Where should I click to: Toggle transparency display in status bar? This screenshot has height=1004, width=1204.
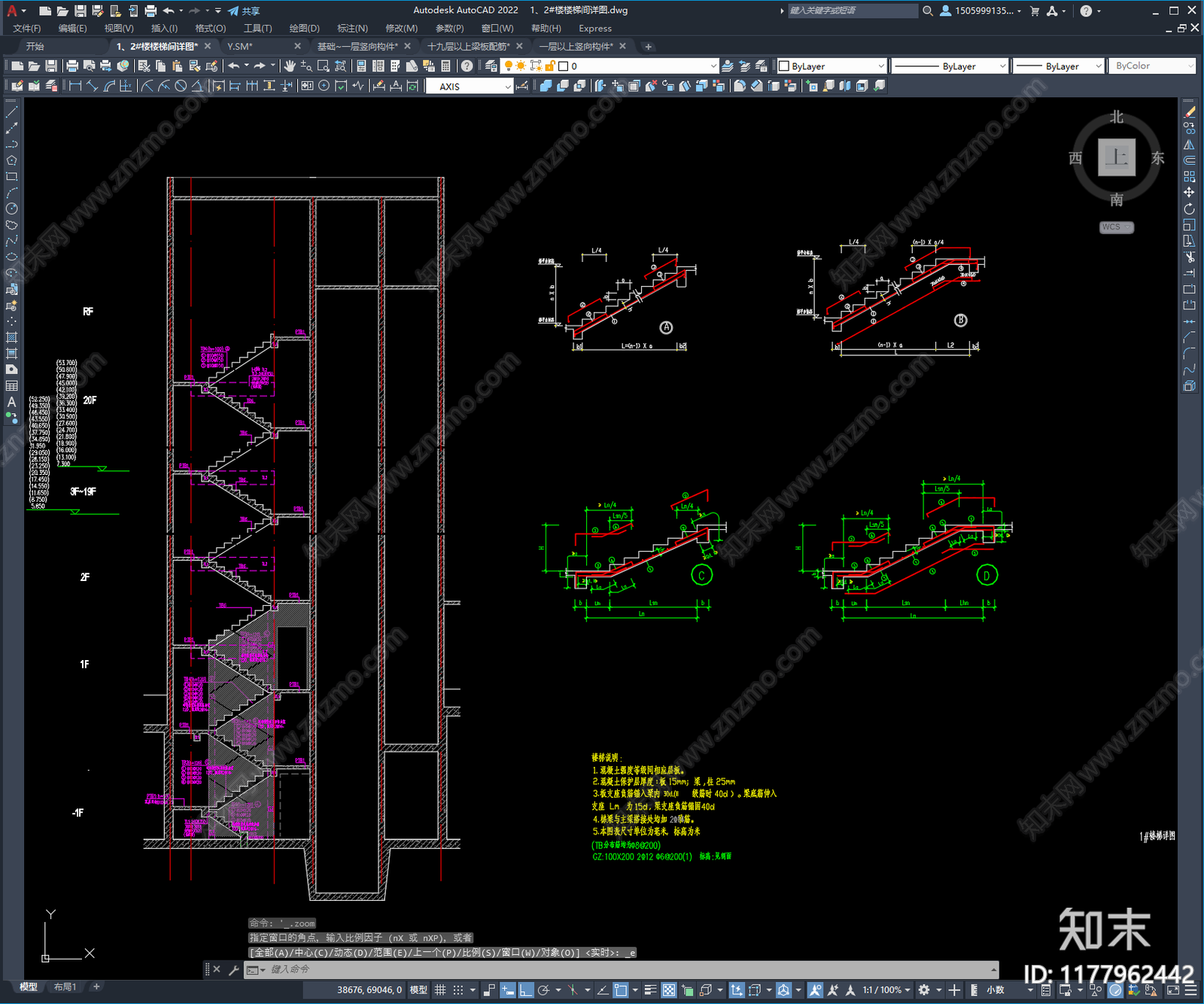pyautogui.click(x=669, y=990)
